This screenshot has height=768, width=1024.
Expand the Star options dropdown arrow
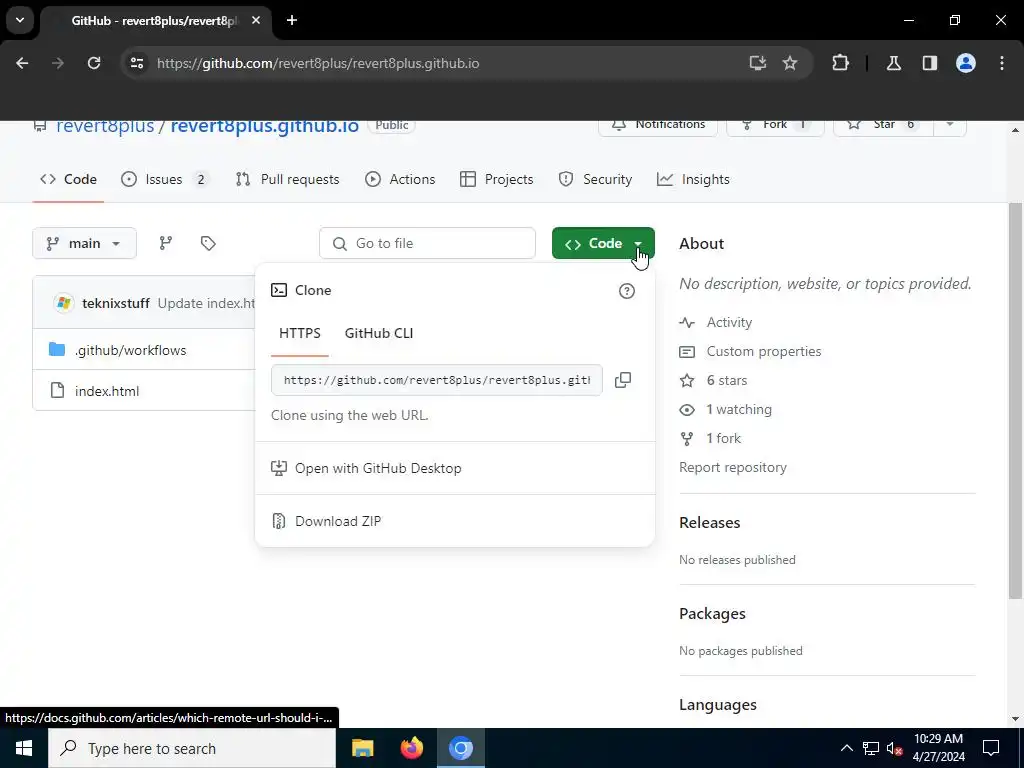(x=950, y=125)
